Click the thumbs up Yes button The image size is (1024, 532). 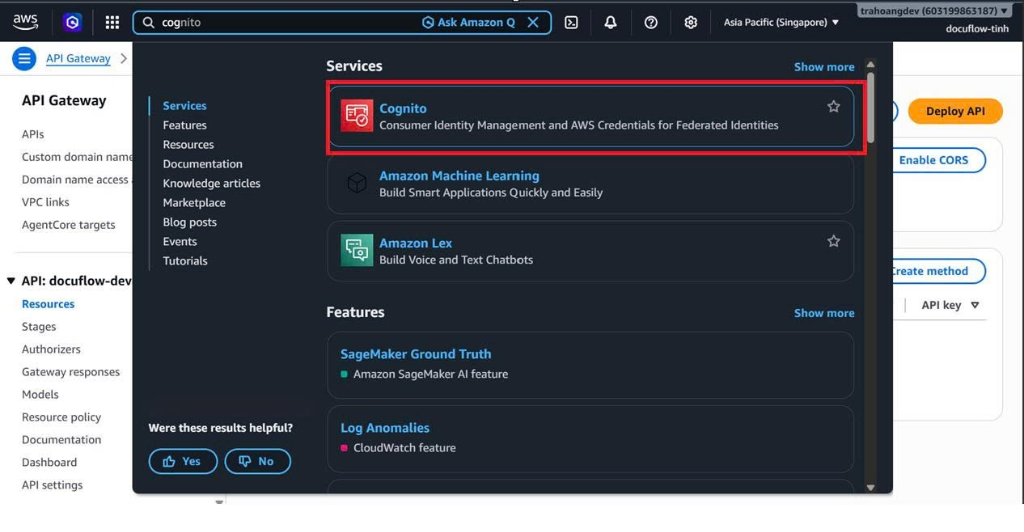click(x=183, y=461)
